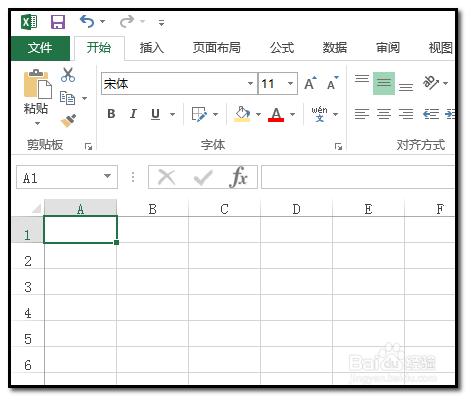This screenshot has height=396, width=466.
Task: Set top vertical alignment
Action: tap(362, 79)
